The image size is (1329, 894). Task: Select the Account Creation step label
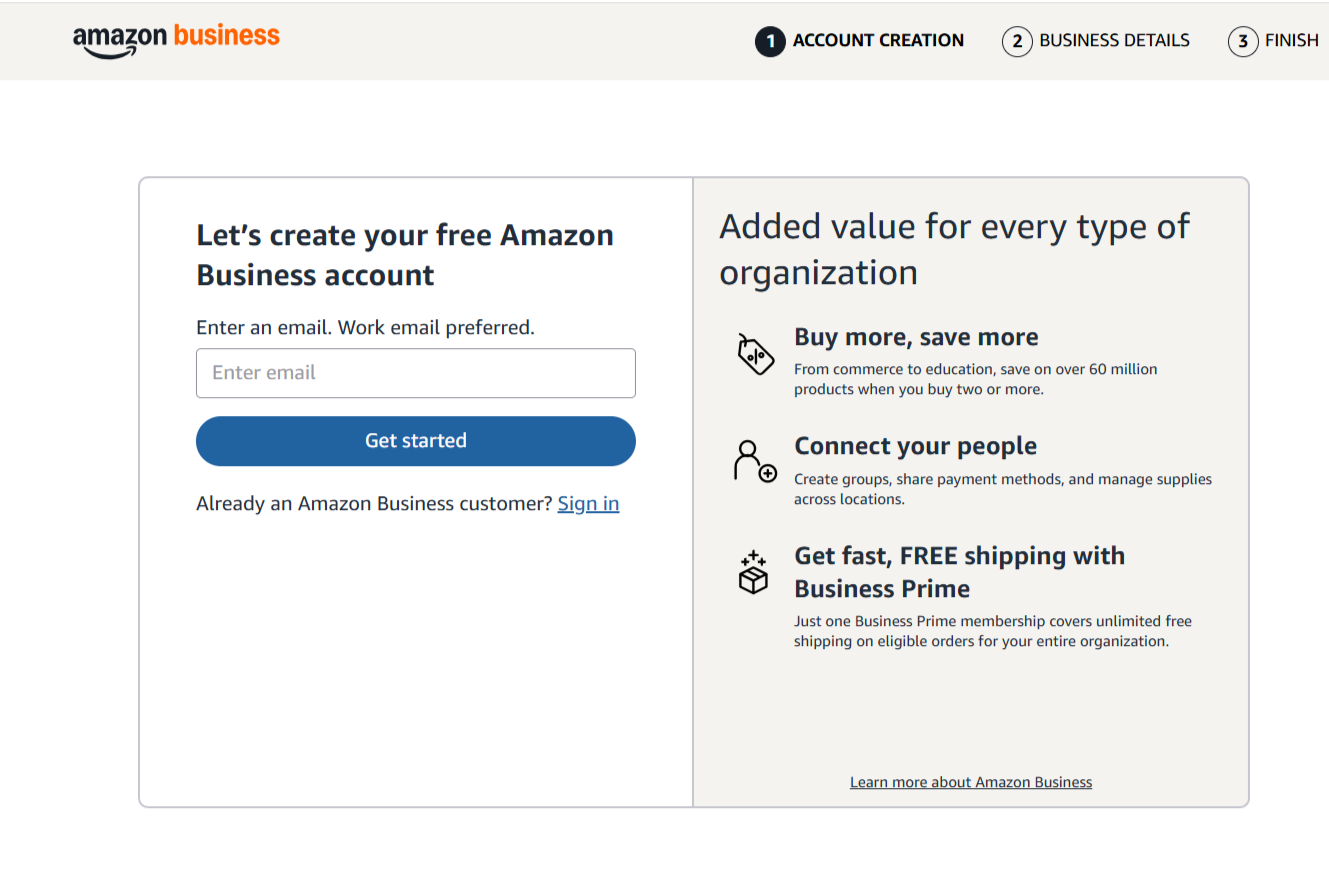point(878,41)
